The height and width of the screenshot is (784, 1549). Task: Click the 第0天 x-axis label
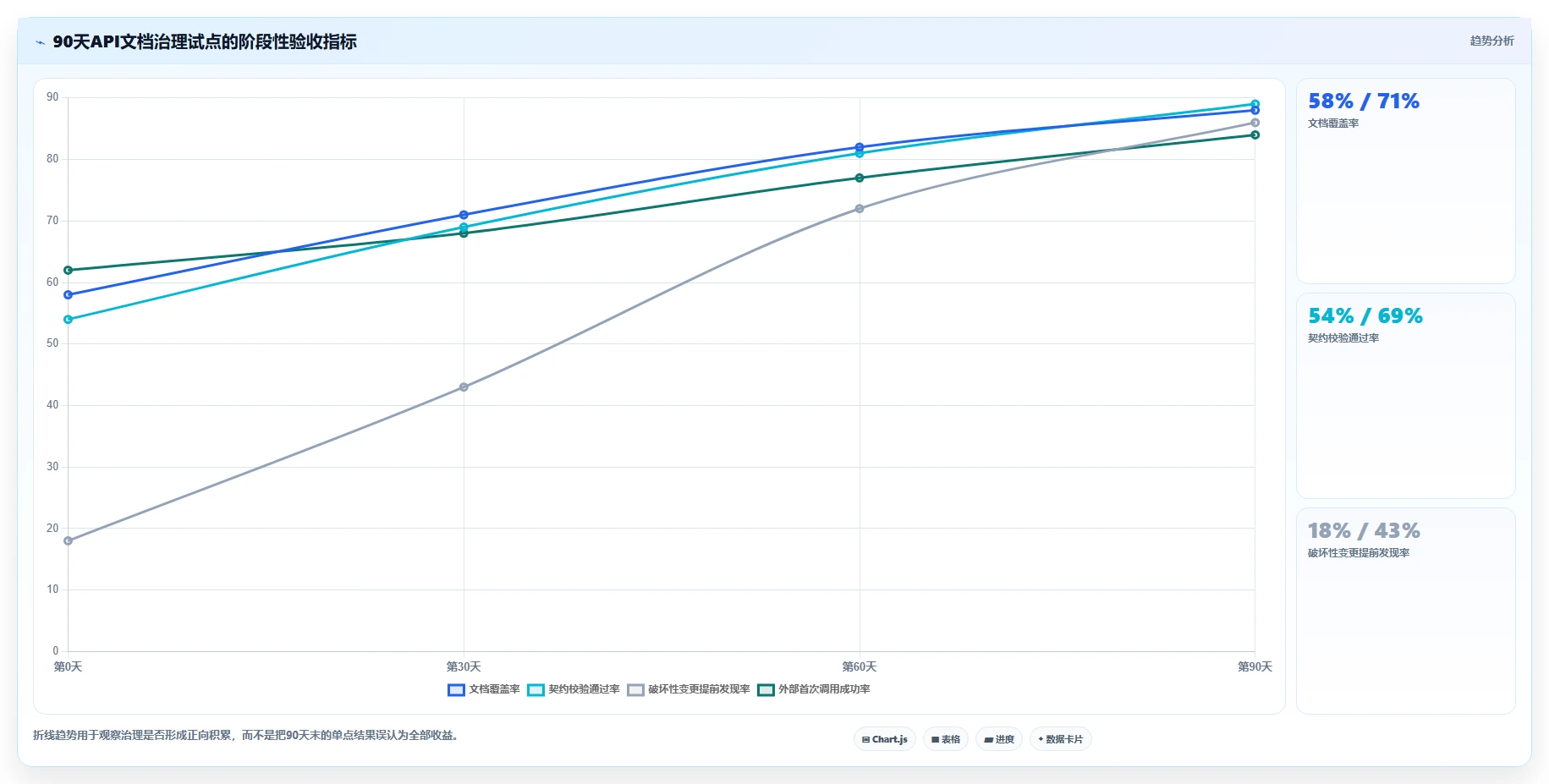pos(68,667)
